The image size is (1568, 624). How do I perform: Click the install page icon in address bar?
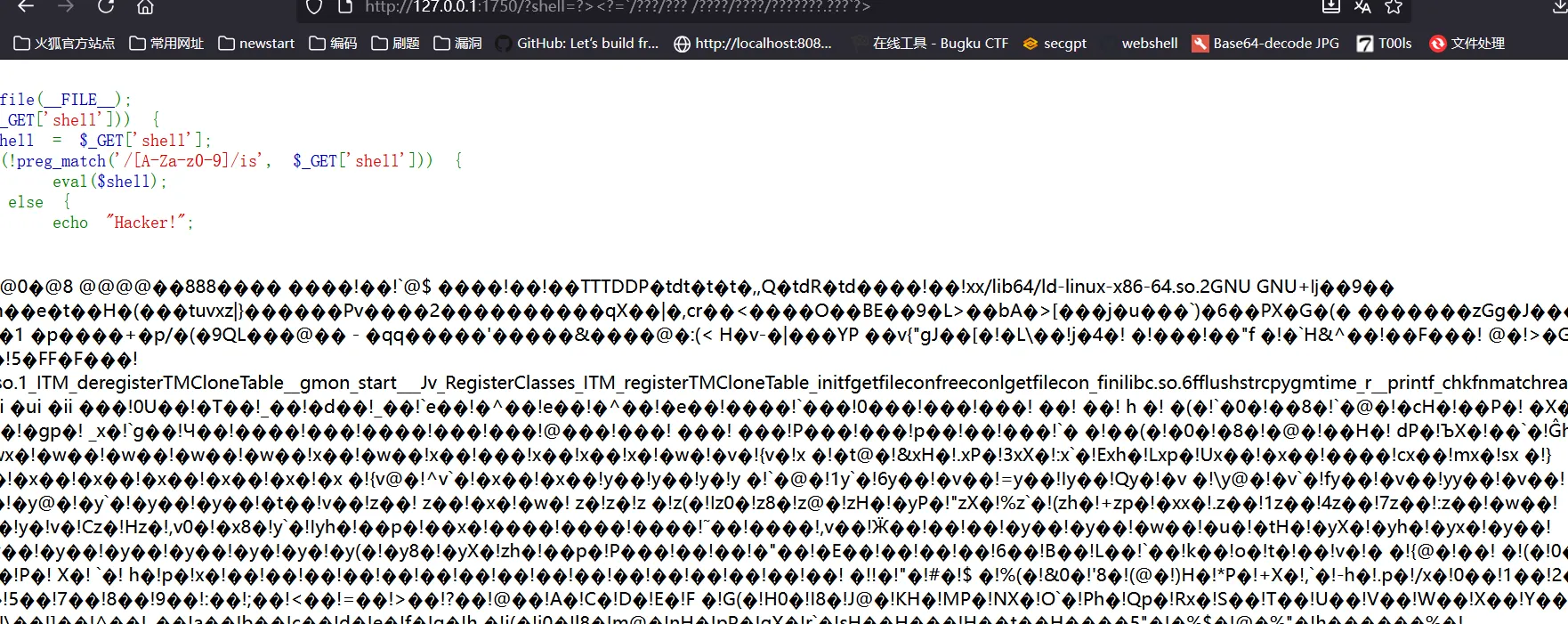(x=1330, y=7)
